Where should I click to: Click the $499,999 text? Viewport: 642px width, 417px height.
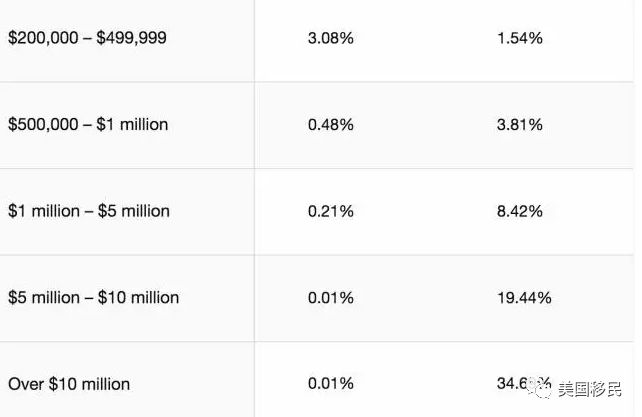click(131, 38)
